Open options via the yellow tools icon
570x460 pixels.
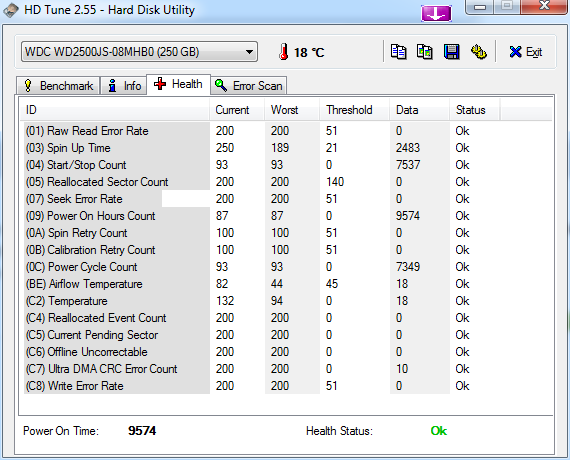(x=479, y=52)
